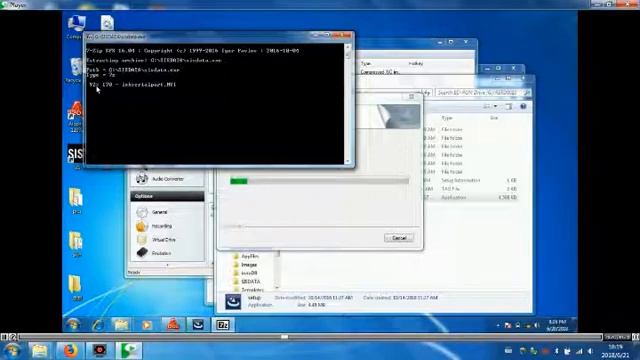Click the host taskbar clock

click(x=616, y=351)
